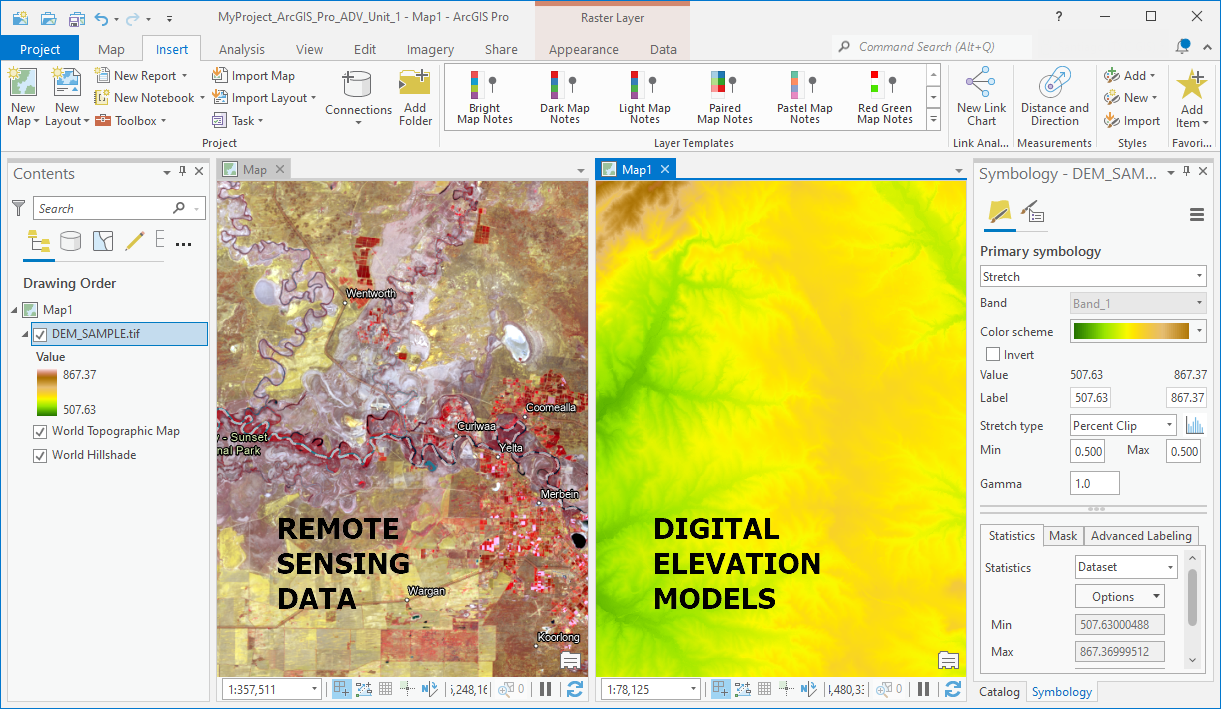
Task: Select the List By Editing pencil icon
Action: point(134,241)
